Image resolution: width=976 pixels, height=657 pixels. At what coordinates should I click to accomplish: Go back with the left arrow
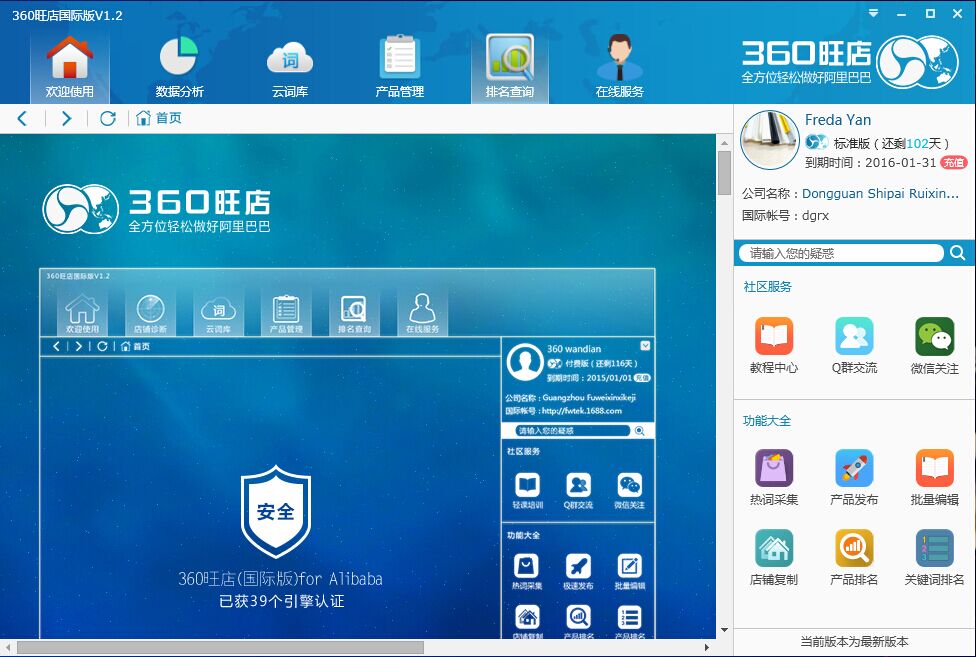click(23, 118)
